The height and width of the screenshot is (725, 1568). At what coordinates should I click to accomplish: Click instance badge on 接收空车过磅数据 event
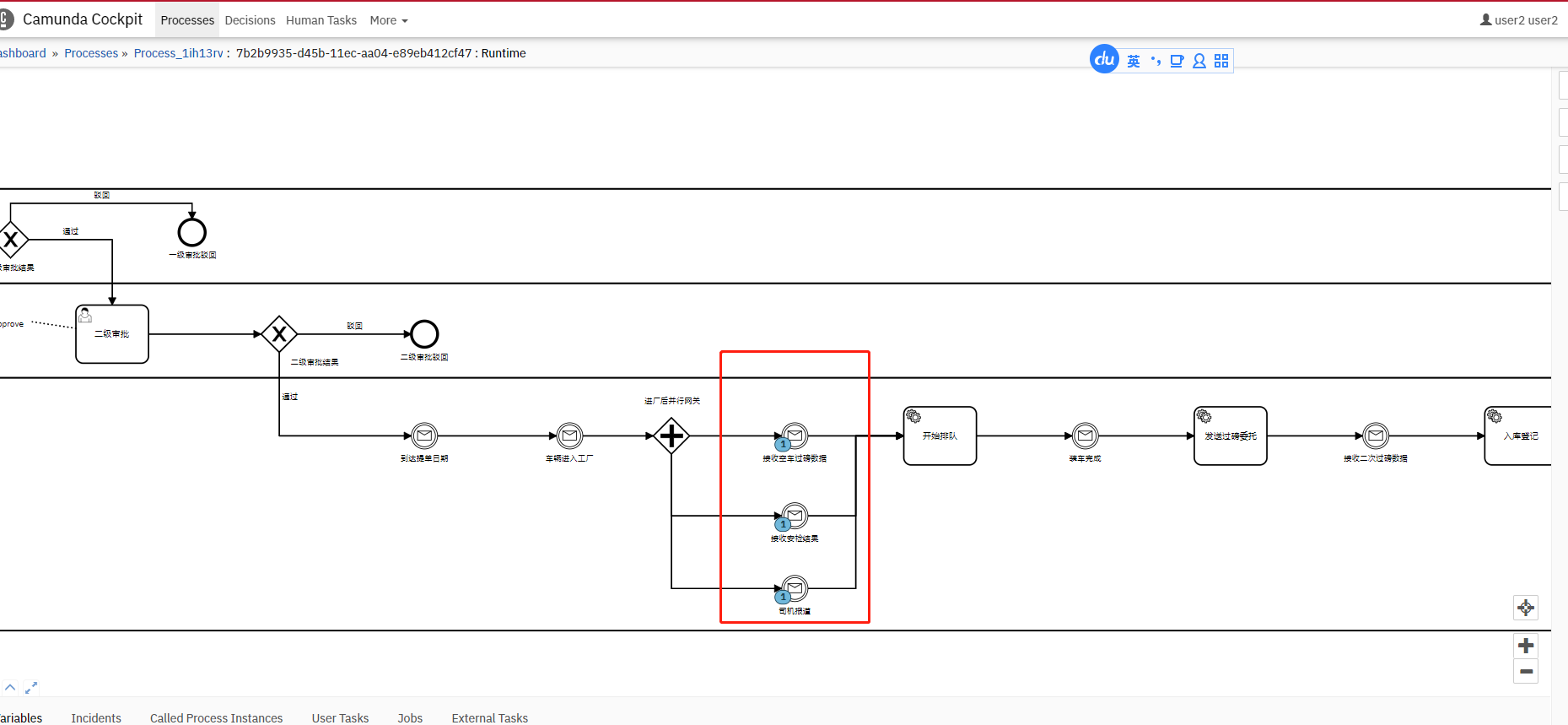[783, 445]
